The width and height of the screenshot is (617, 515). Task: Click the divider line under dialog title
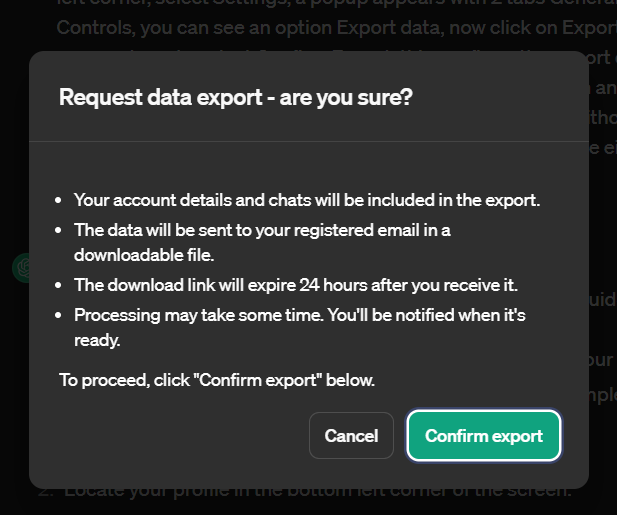tap(309, 141)
